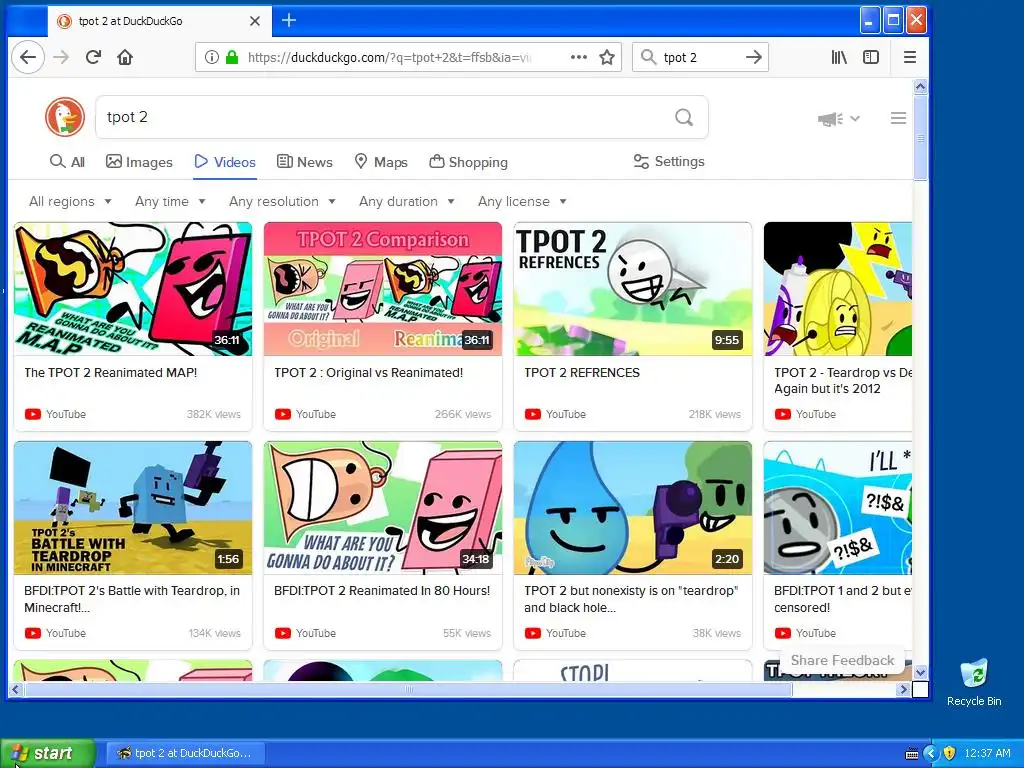Close the 'tpot 2 at DuckDuckGo' tab
This screenshot has width=1024, height=768.
[x=255, y=21]
